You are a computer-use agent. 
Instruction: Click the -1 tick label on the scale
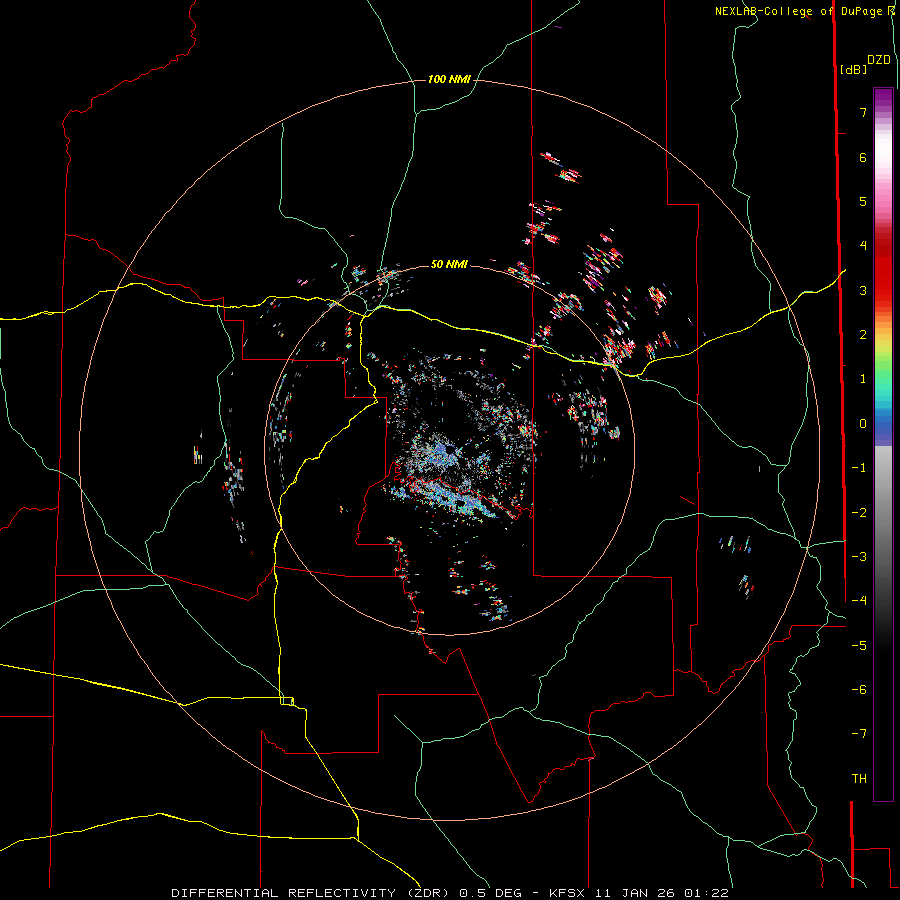[x=859, y=468]
